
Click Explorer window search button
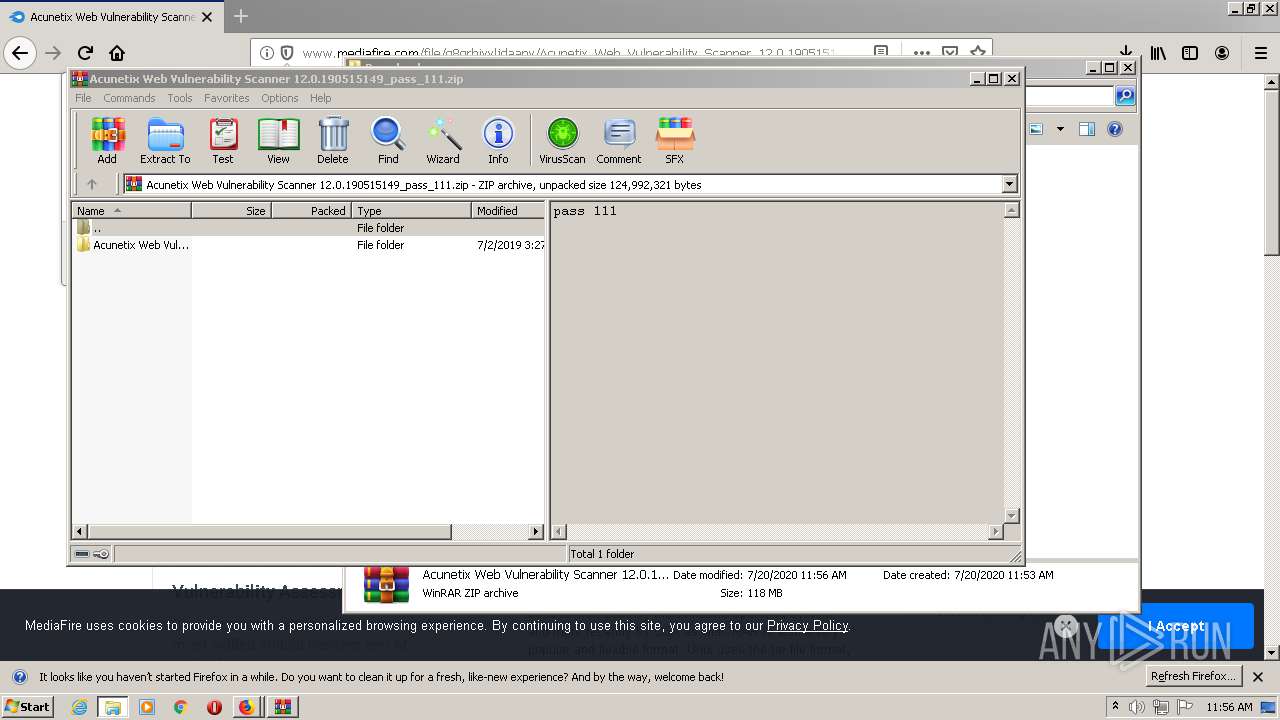coord(1125,96)
